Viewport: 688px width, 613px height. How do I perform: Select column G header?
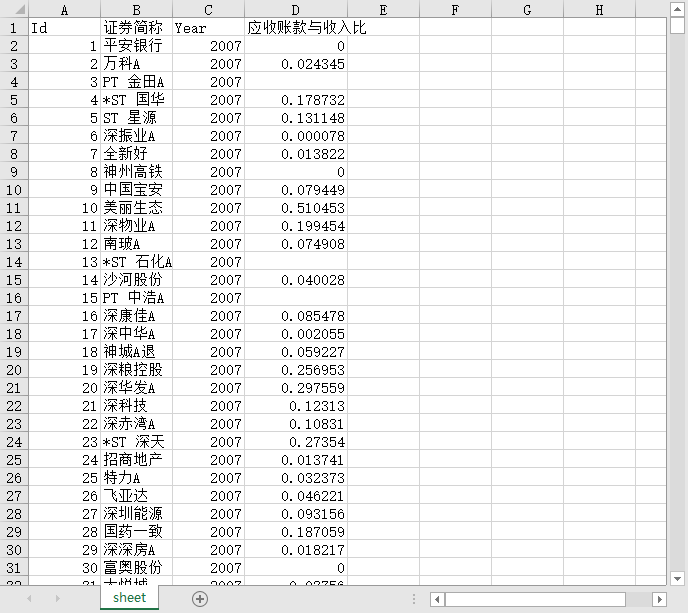point(527,10)
